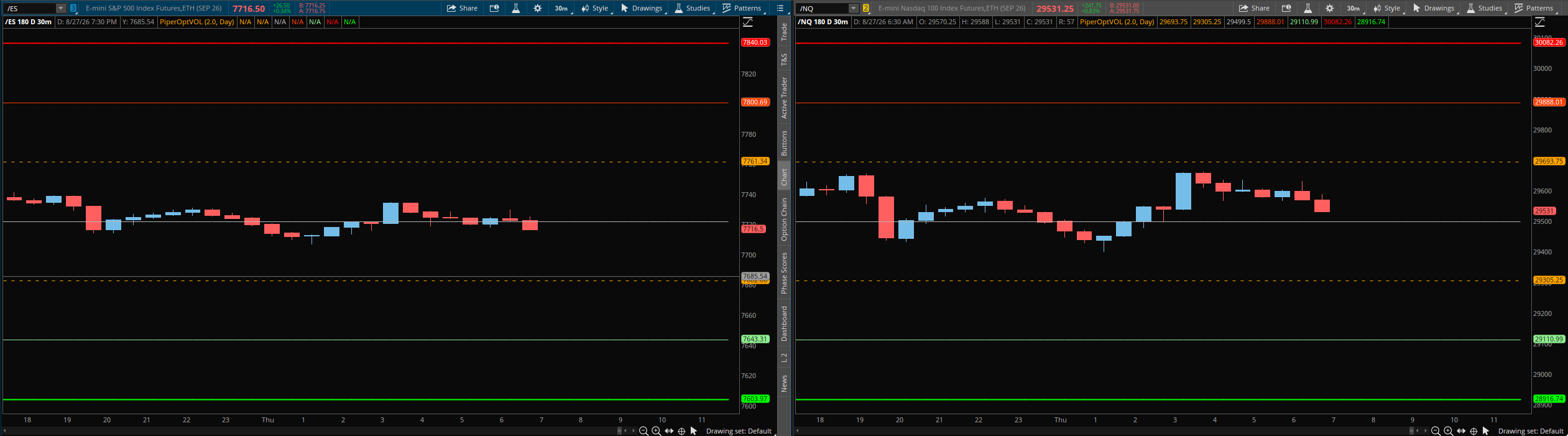Expand the /NQ symbol dropdown arrow
The image size is (1568, 436).
[x=854, y=8]
